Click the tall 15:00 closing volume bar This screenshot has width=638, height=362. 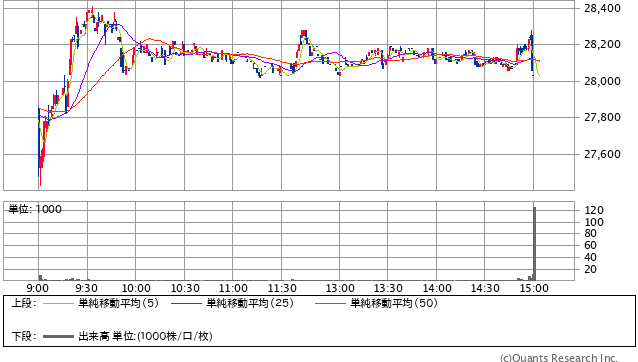coord(535,244)
